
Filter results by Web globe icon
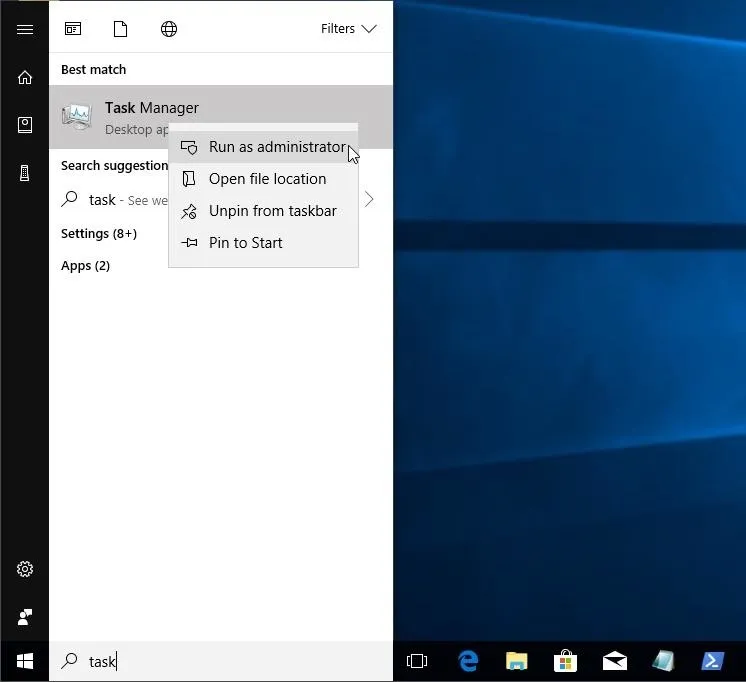point(169,29)
